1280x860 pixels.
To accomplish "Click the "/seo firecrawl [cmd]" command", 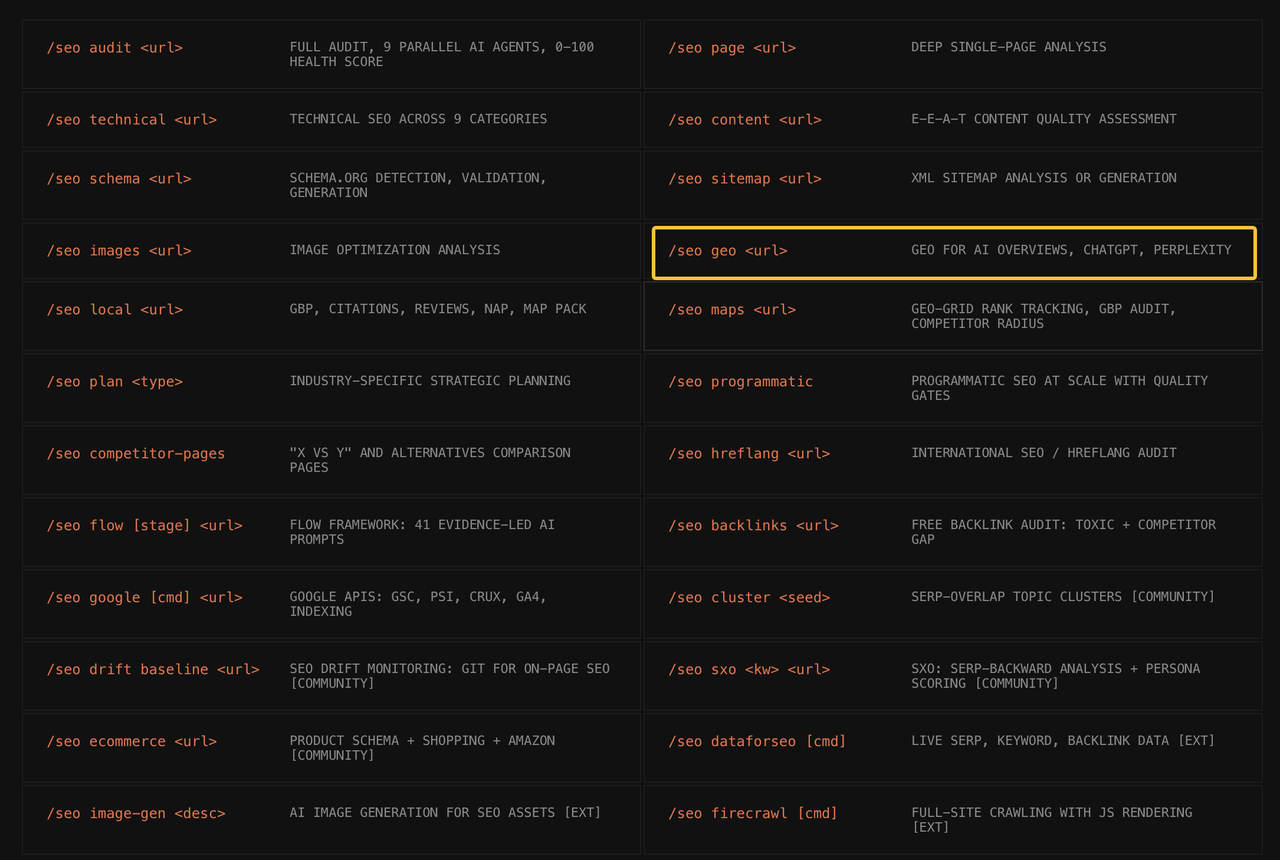I will click(753, 814).
